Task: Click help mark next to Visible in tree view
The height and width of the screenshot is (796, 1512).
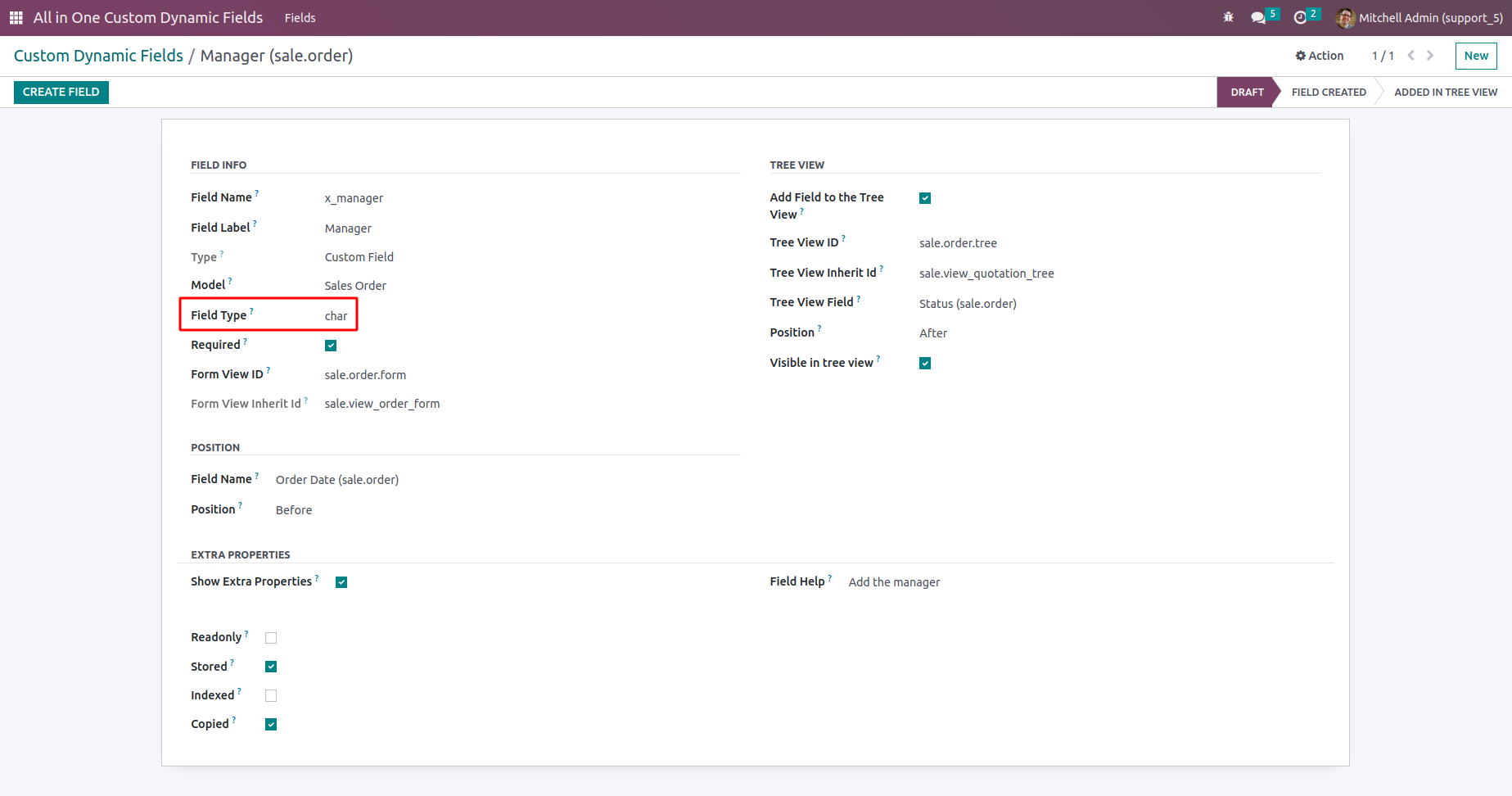Action: (x=878, y=359)
